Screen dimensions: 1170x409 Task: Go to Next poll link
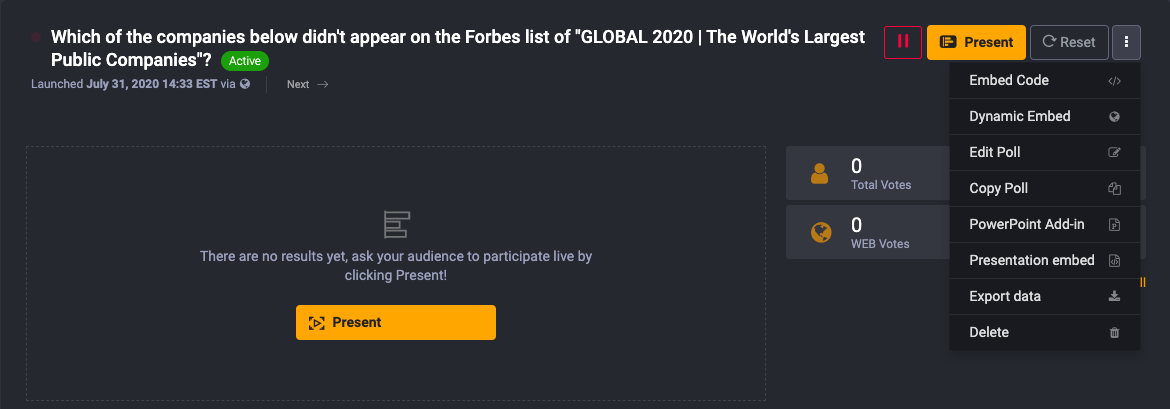point(307,84)
